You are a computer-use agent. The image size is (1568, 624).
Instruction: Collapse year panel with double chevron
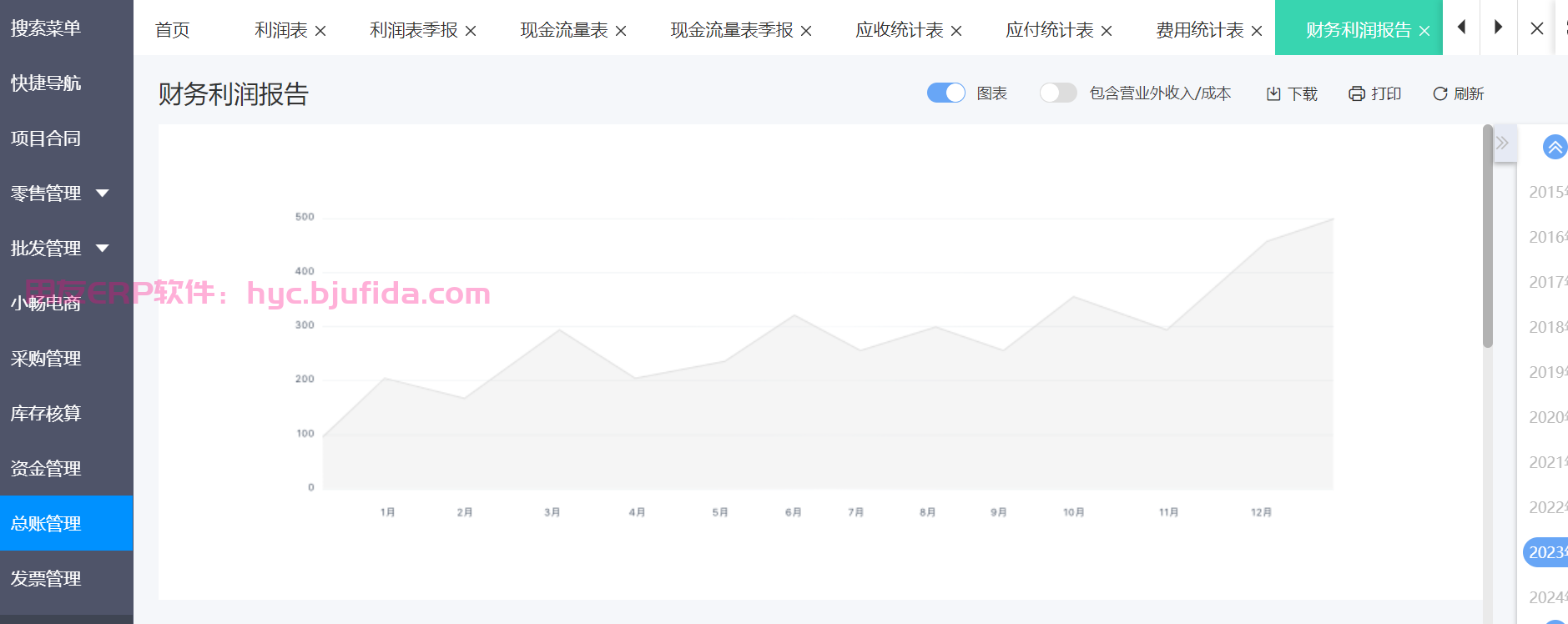click(1502, 143)
